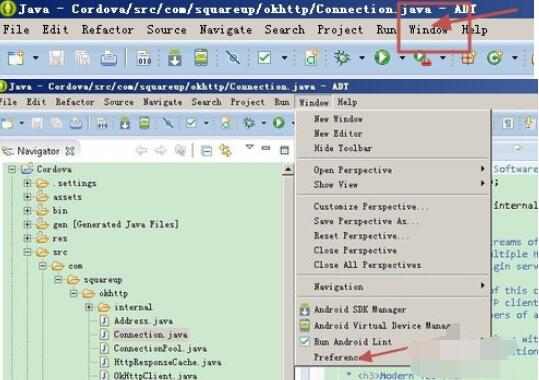Viewport: 539px width, 380px height.
Task: Click the Debug bug icon in the lower ADT window toolbar
Action: coord(249,122)
